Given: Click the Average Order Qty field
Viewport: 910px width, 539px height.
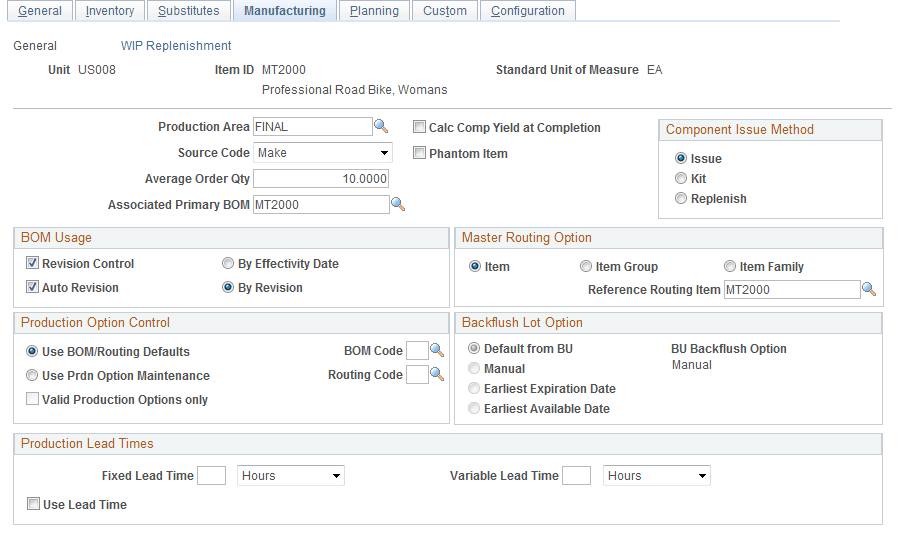Looking at the screenshot, I should click(x=321, y=179).
